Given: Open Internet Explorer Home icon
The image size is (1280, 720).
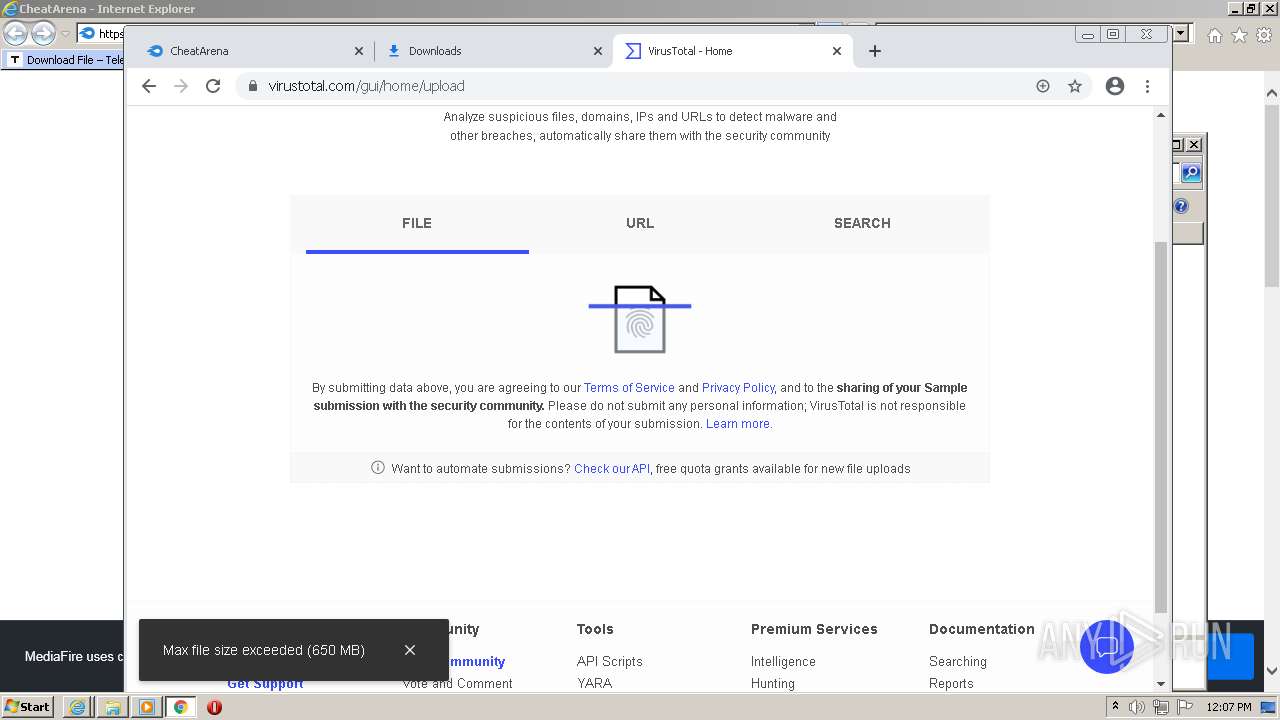Looking at the screenshot, I should 1215,35.
